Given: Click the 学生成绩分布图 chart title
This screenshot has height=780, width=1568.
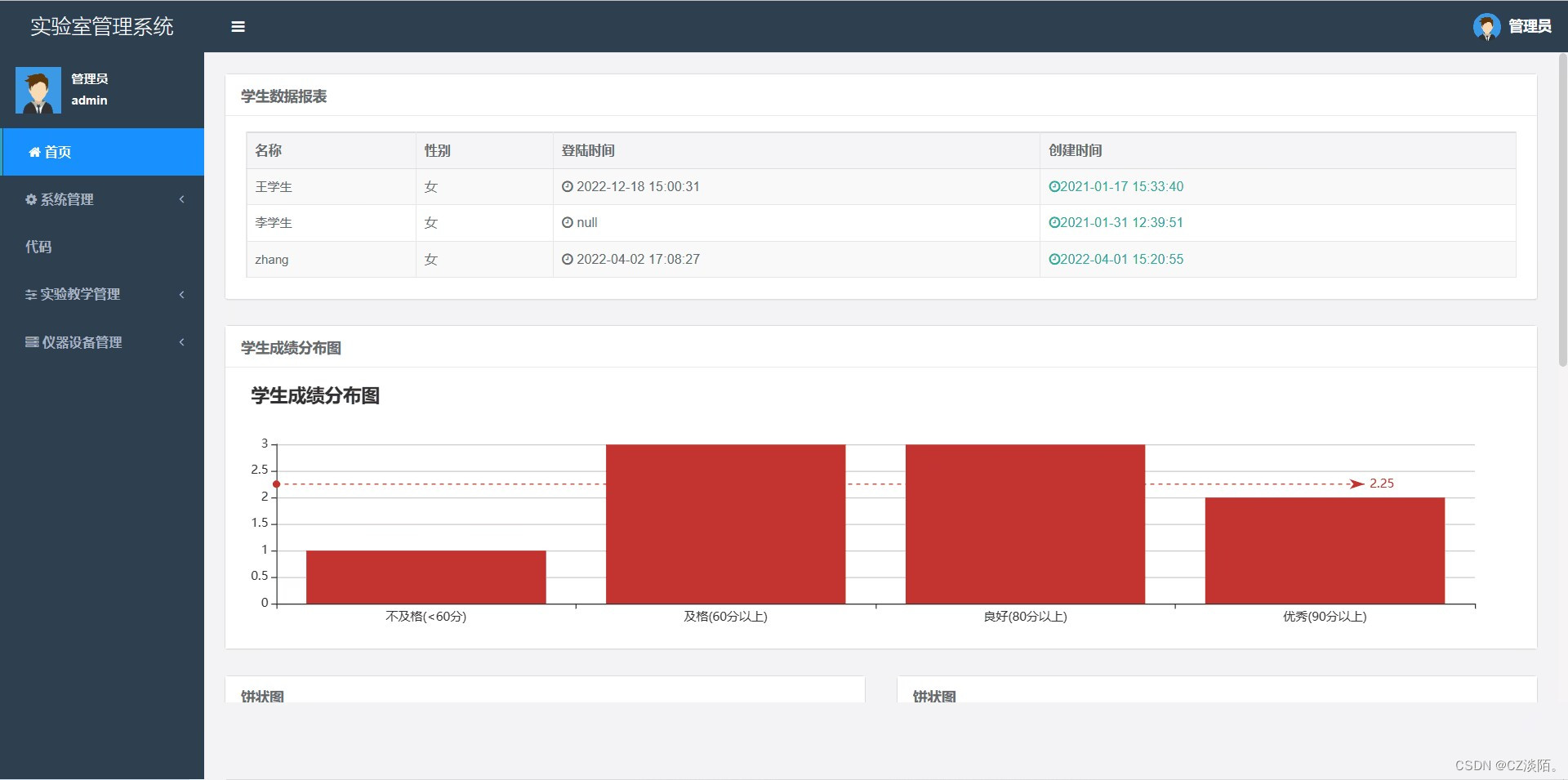Looking at the screenshot, I should 315,395.
